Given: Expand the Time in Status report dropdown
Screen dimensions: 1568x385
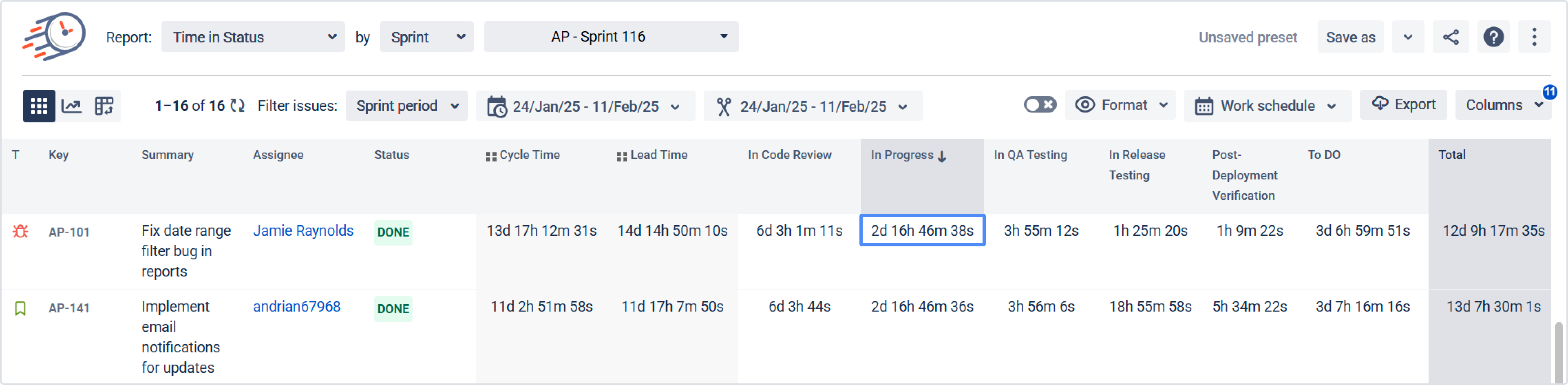Looking at the screenshot, I should (x=253, y=37).
